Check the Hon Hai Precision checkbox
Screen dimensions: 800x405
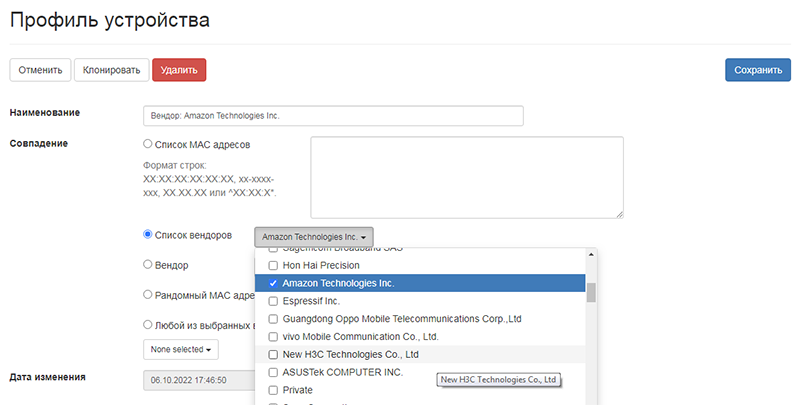coord(273,265)
